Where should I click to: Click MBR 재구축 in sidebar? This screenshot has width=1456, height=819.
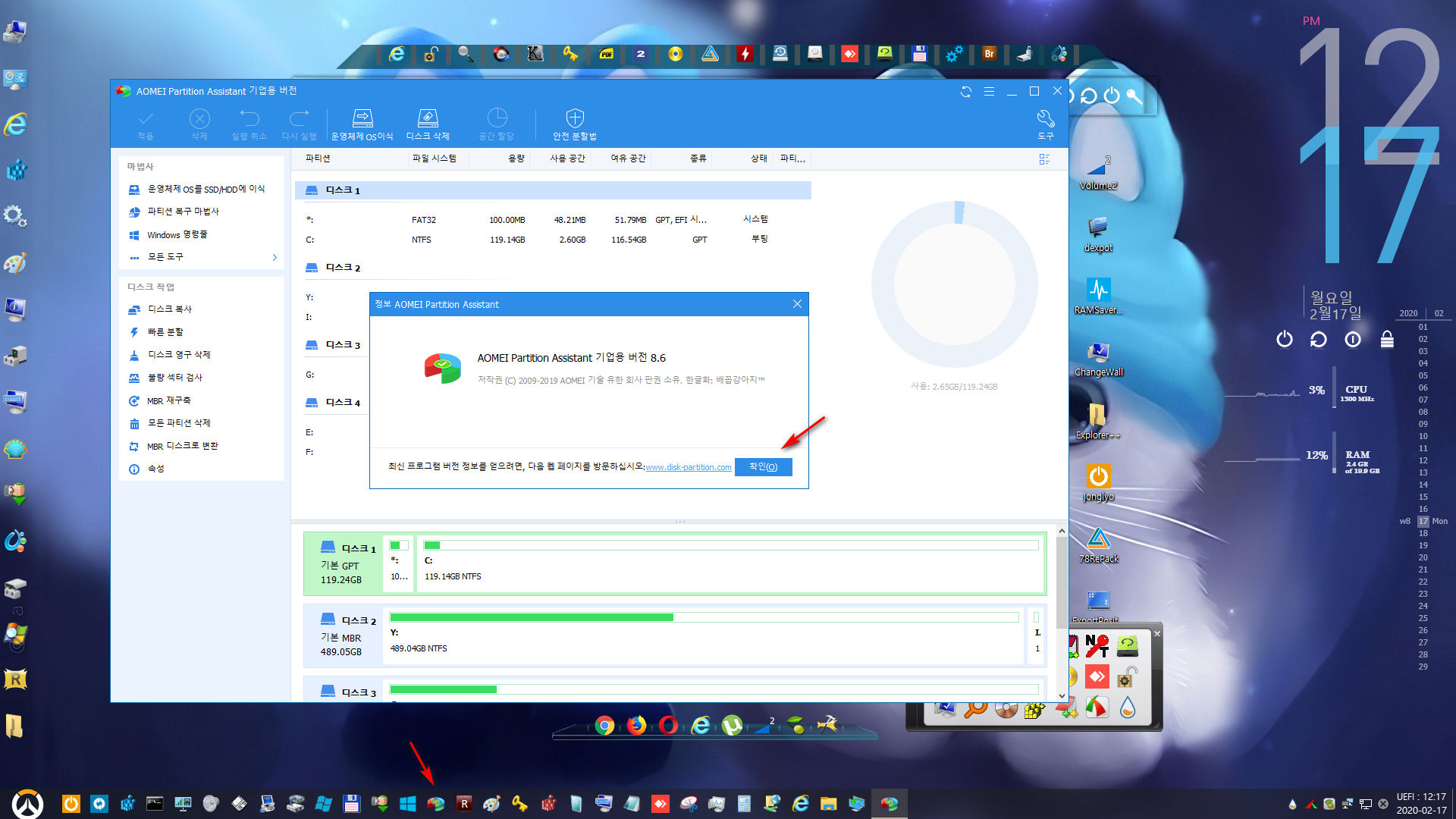[x=160, y=400]
